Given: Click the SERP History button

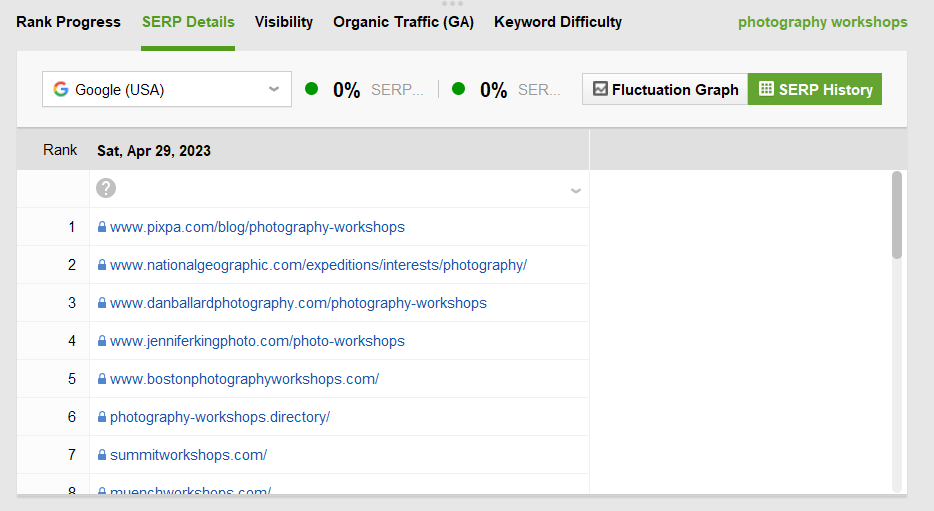Looking at the screenshot, I should click(x=815, y=89).
